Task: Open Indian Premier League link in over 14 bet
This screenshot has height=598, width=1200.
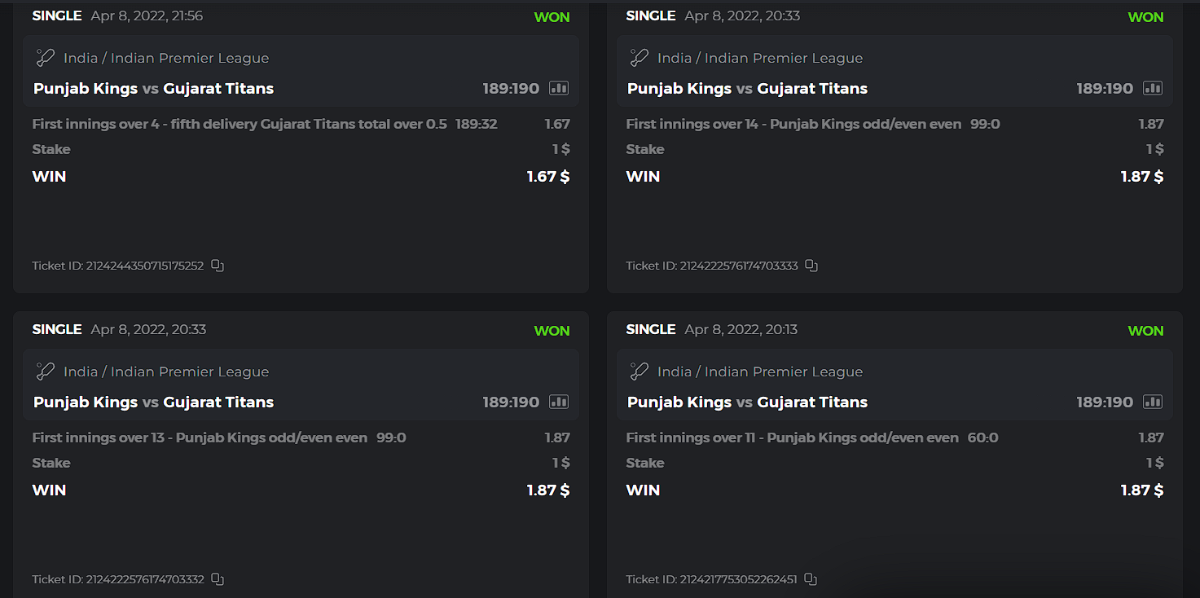Action: click(x=784, y=58)
